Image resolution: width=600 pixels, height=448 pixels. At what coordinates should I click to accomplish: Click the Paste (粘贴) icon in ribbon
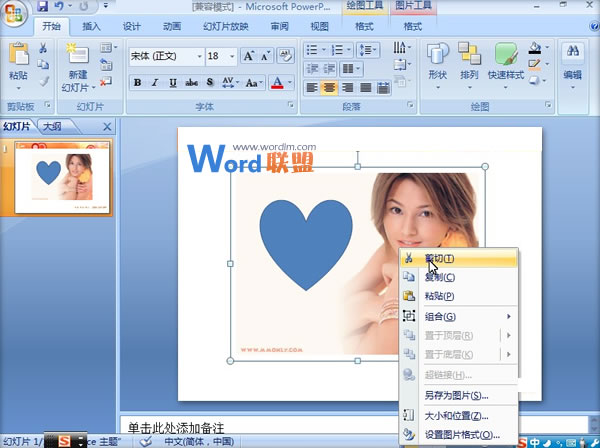click(x=18, y=55)
